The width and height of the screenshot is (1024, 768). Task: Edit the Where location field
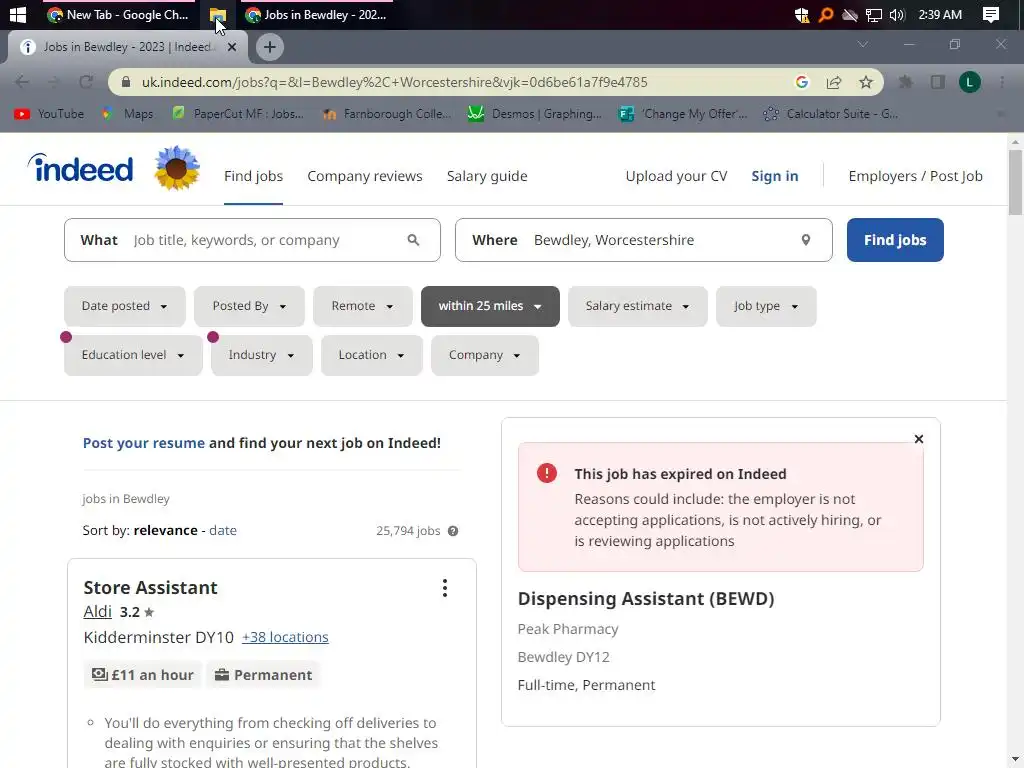click(x=644, y=240)
